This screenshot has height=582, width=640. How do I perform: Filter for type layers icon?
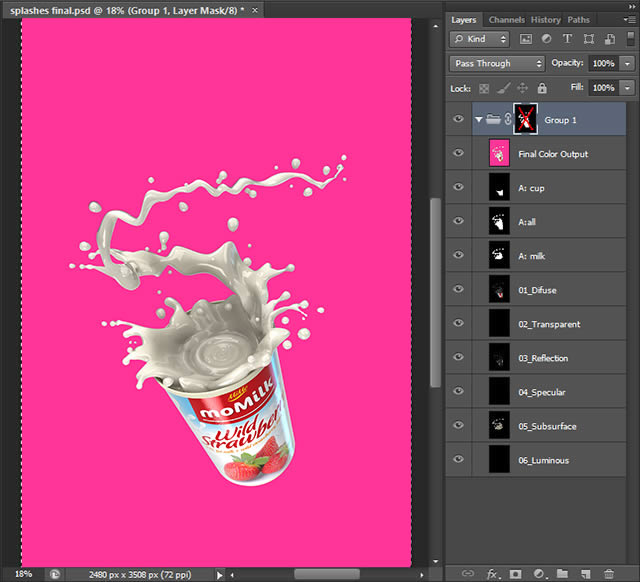(x=567, y=39)
